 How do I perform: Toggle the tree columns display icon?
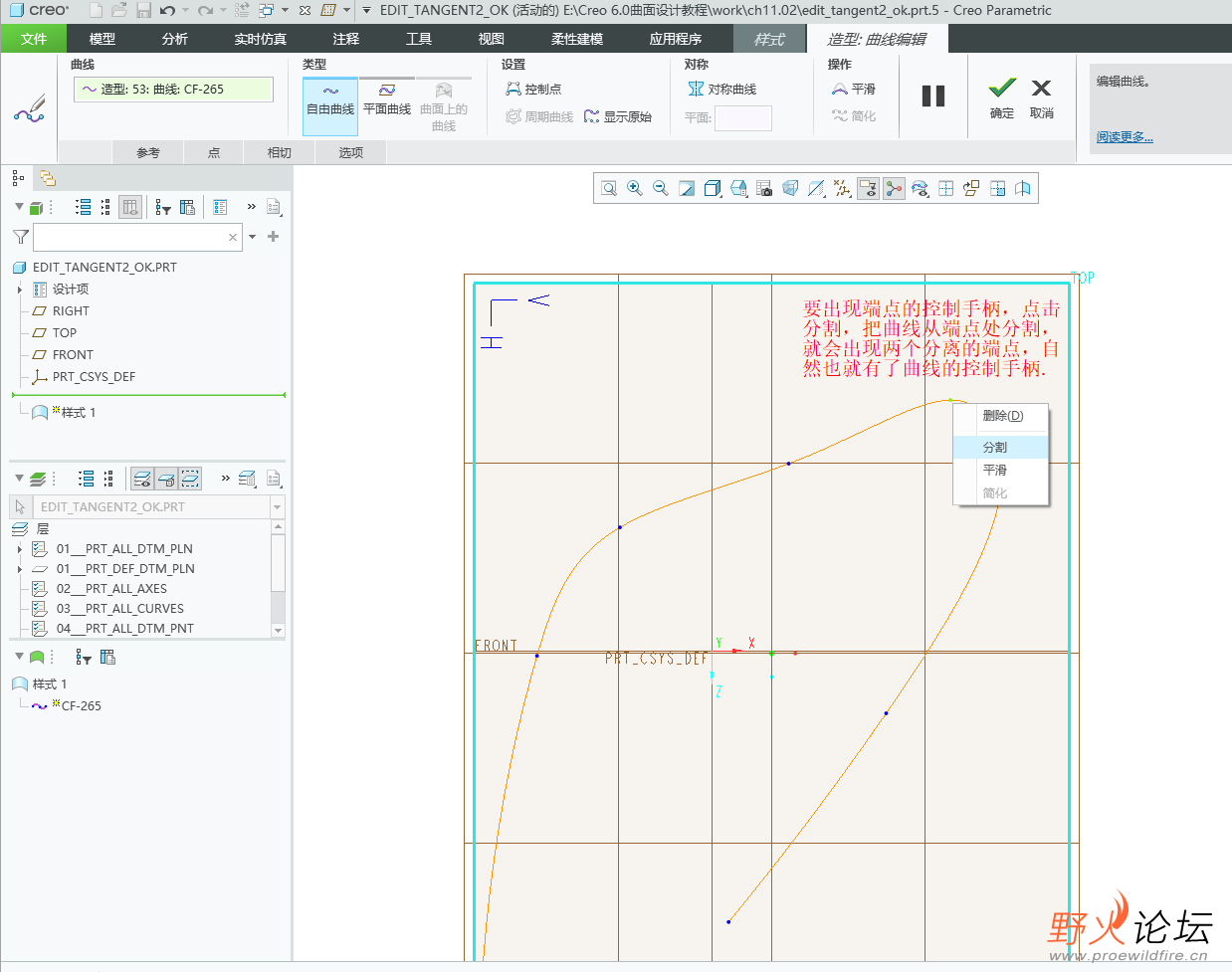click(129, 207)
